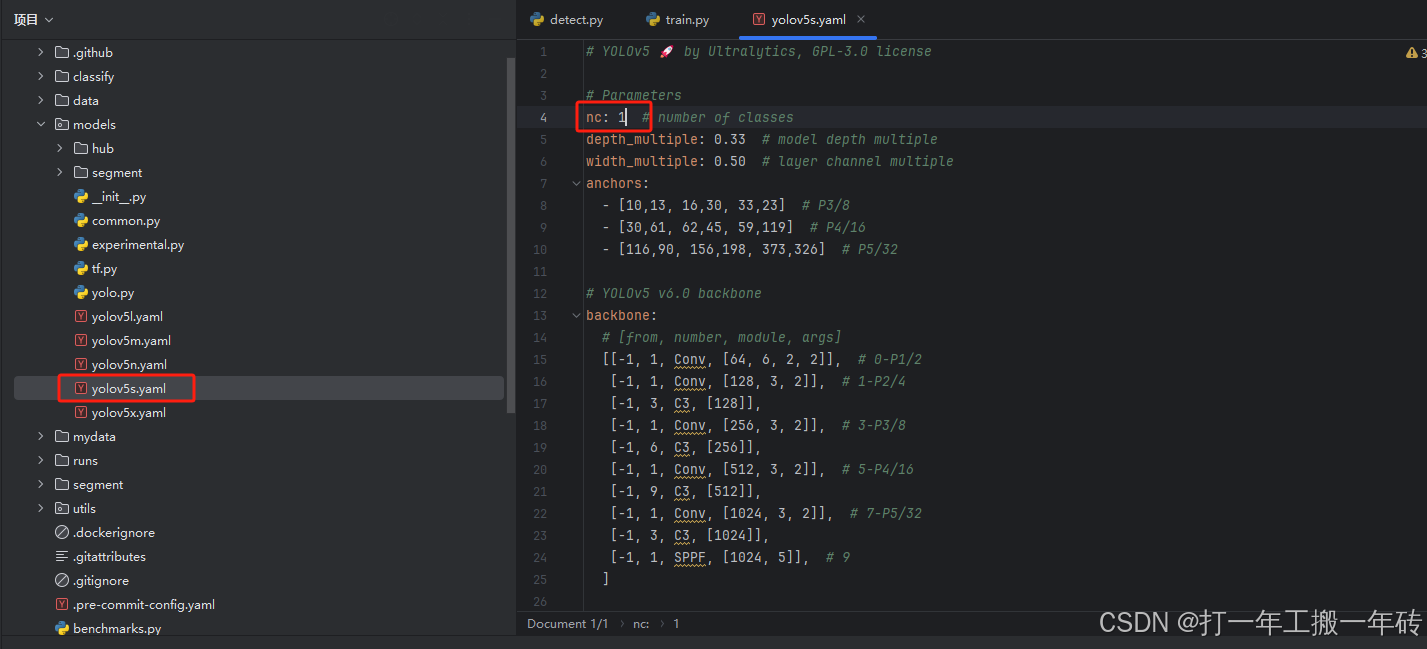Expand the hub folder chevron
The width and height of the screenshot is (1427, 649).
(x=60, y=148)
